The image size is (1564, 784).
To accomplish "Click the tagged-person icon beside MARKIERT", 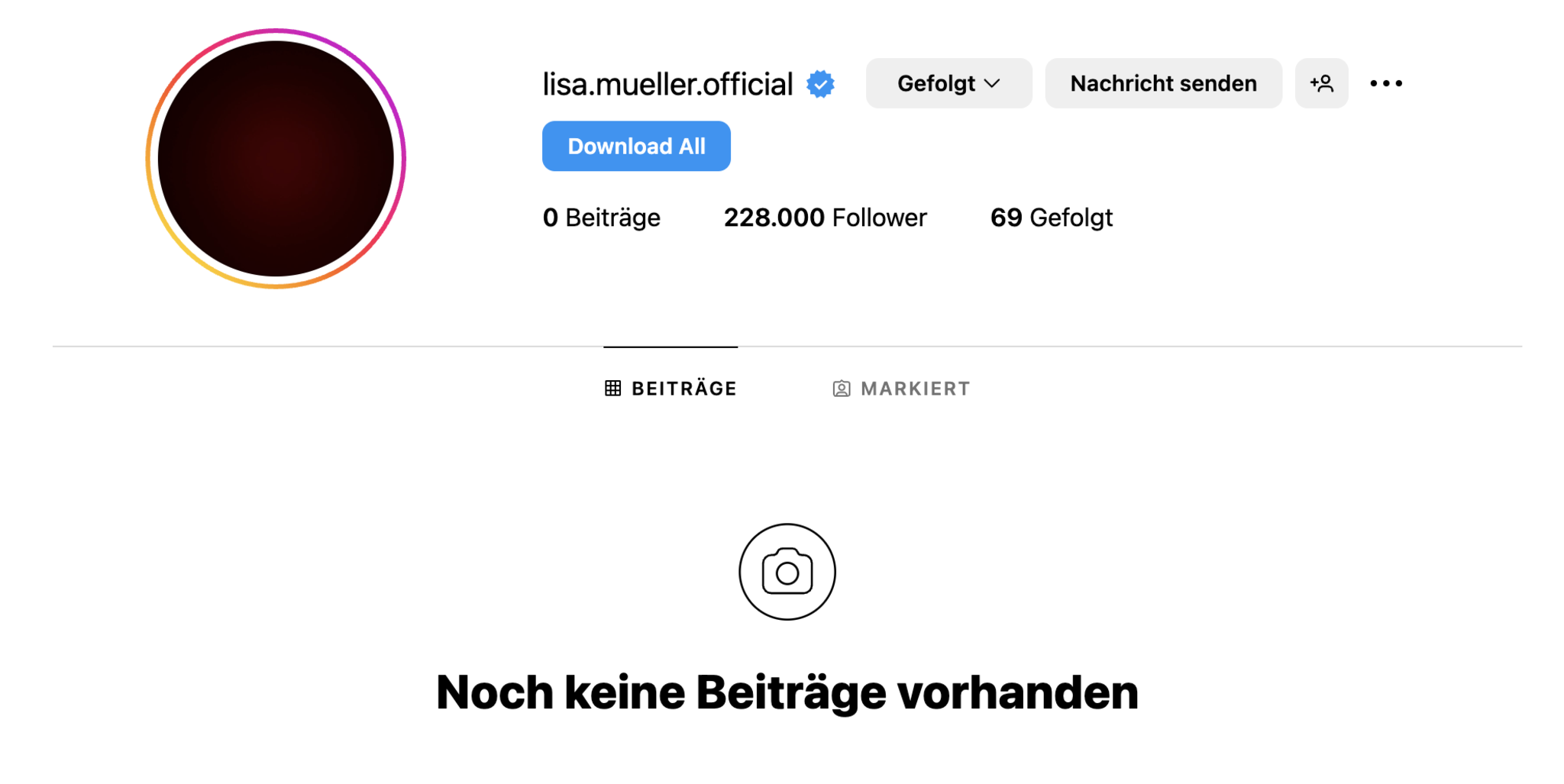I will [x=841, y=389].
